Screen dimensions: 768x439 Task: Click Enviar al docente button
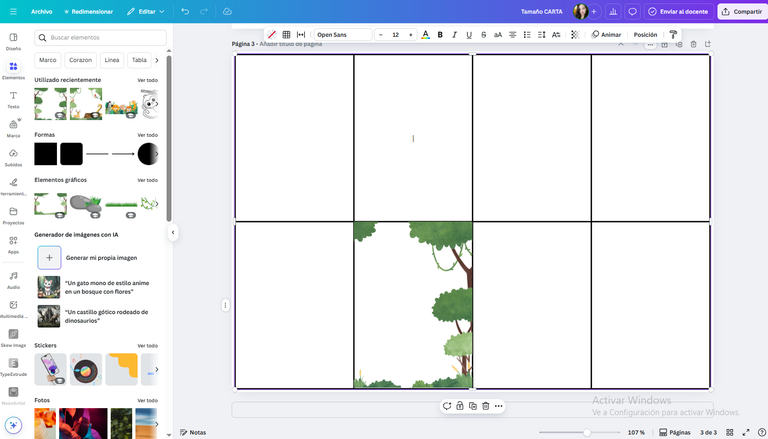678,11
